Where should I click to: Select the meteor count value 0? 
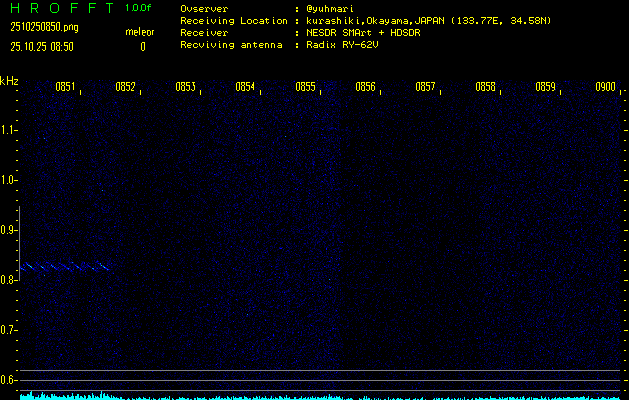(x=142, y=46)
